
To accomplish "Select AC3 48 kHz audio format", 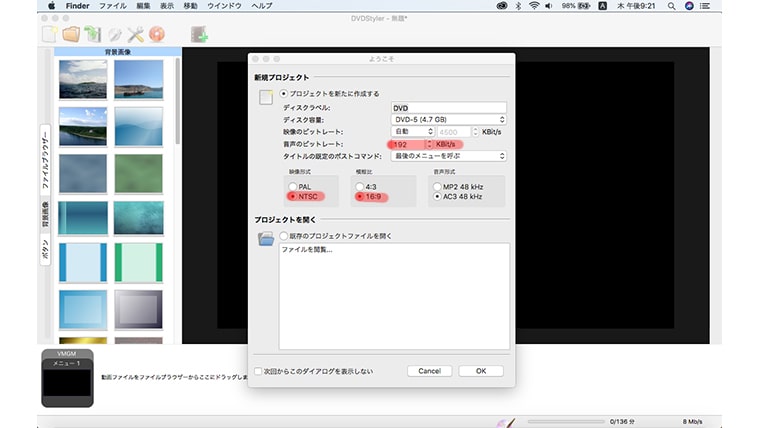I will pyautogui.click(x=437, y=196).
